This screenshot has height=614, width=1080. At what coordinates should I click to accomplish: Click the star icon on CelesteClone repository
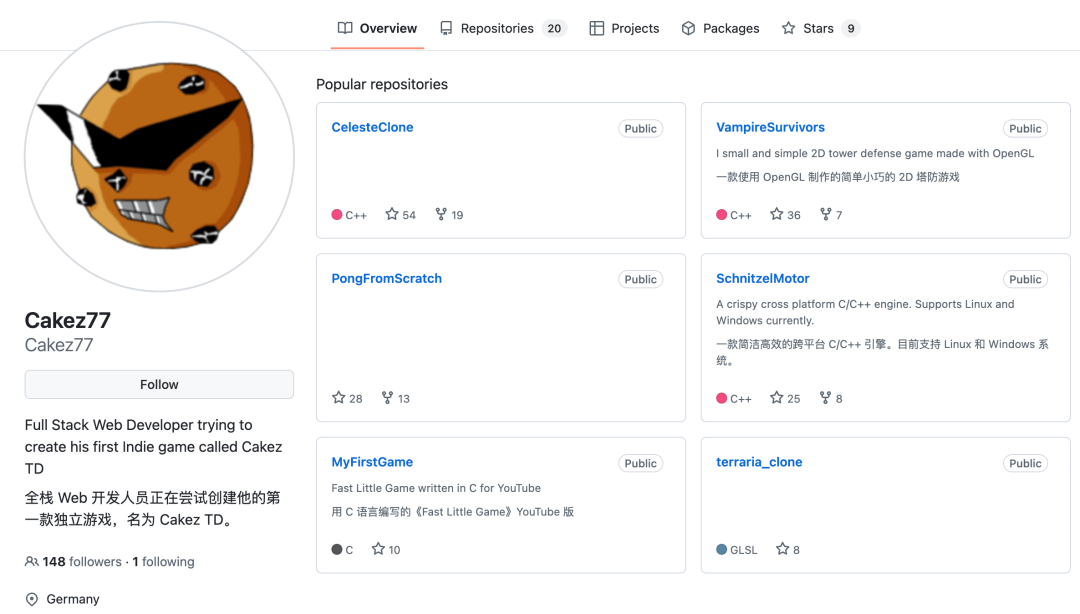[x=392, y=215]
